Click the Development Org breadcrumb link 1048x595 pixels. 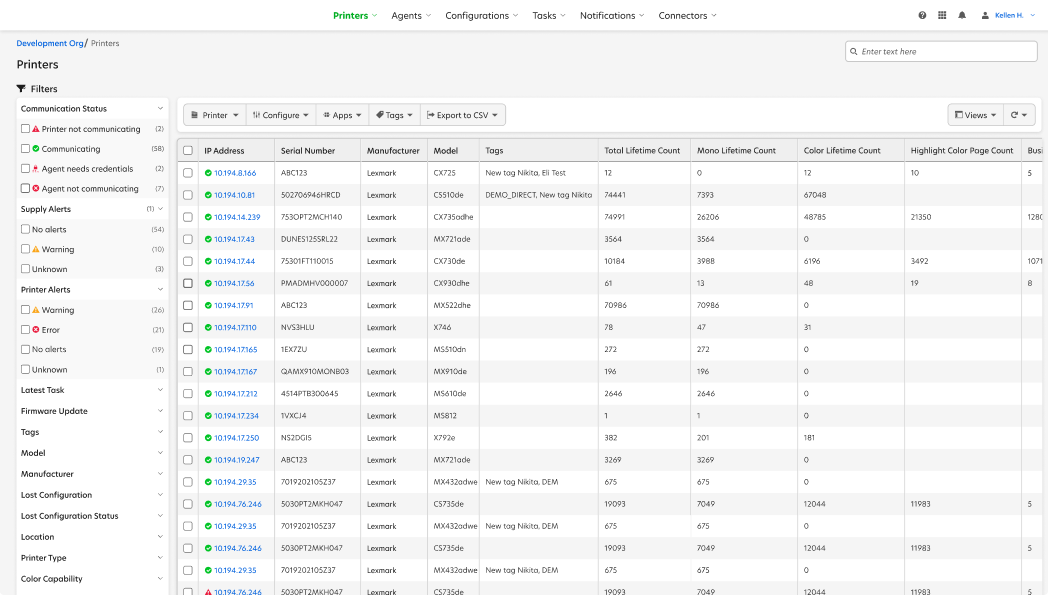[50, 43]
